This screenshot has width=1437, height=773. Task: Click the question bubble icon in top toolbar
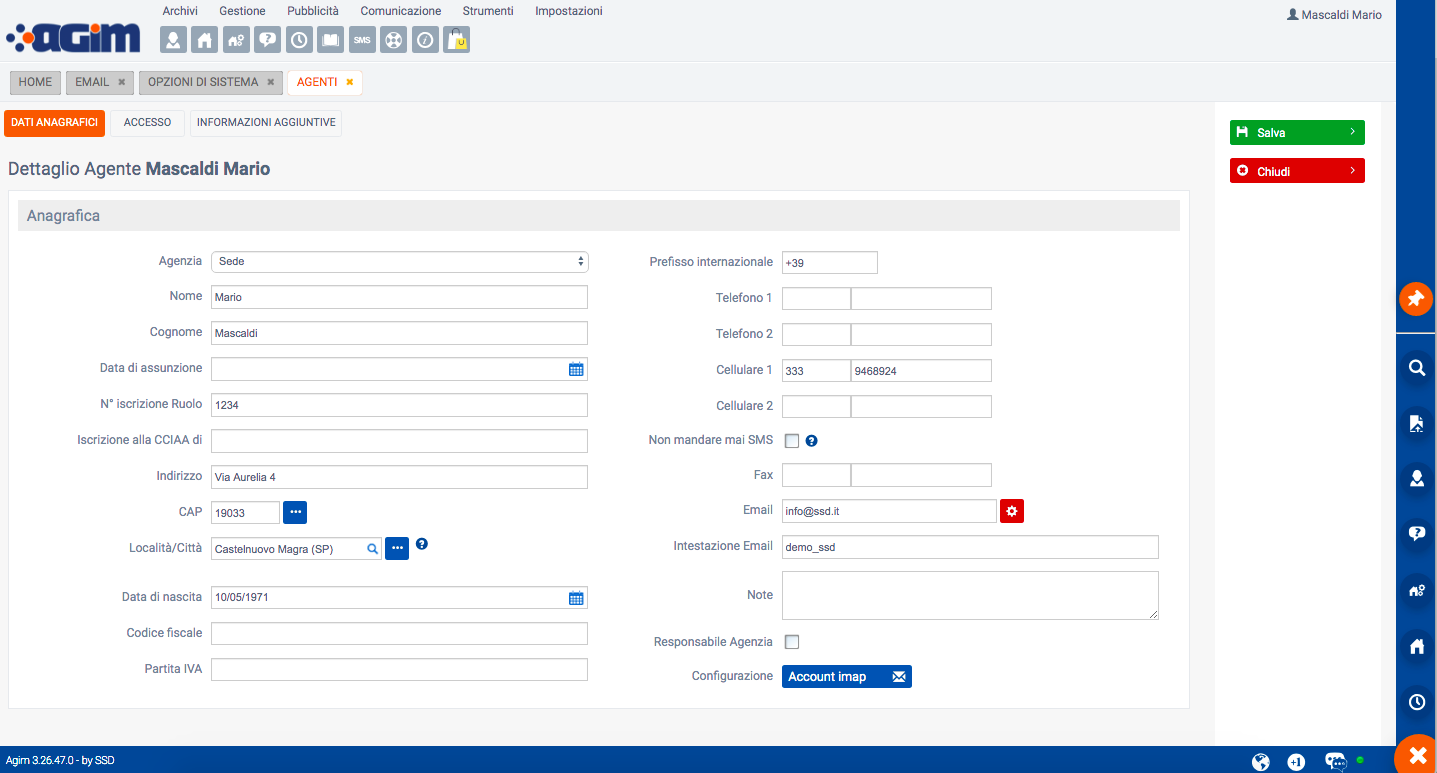point(267,40)
